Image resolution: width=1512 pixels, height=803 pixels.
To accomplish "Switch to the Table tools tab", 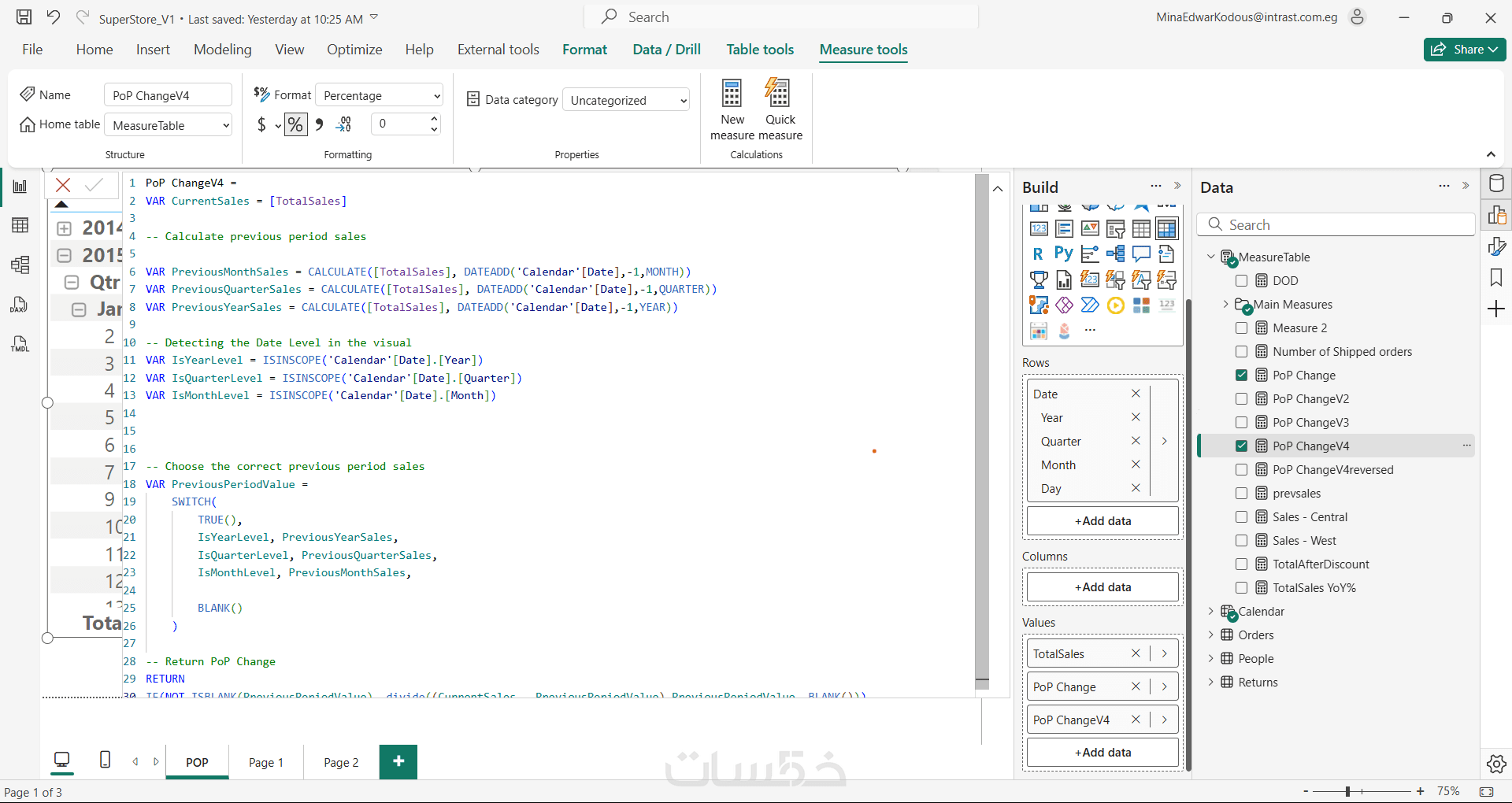I will (760, 50).
